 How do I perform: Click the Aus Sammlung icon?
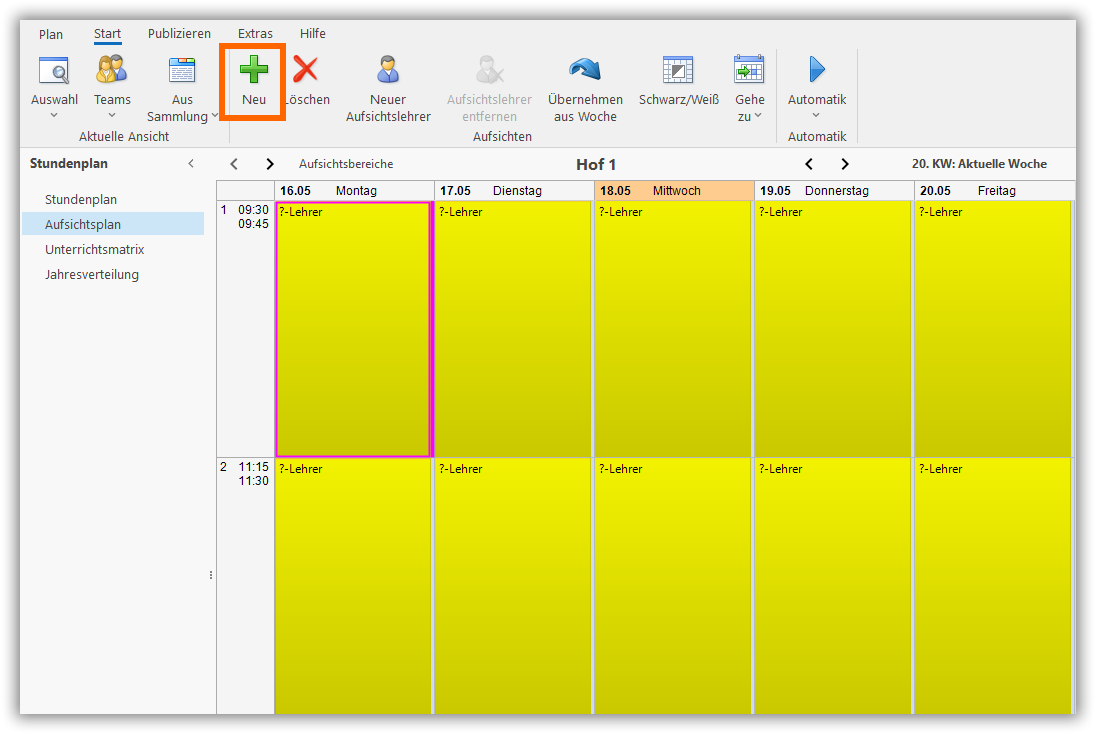(x=182, y=70)
